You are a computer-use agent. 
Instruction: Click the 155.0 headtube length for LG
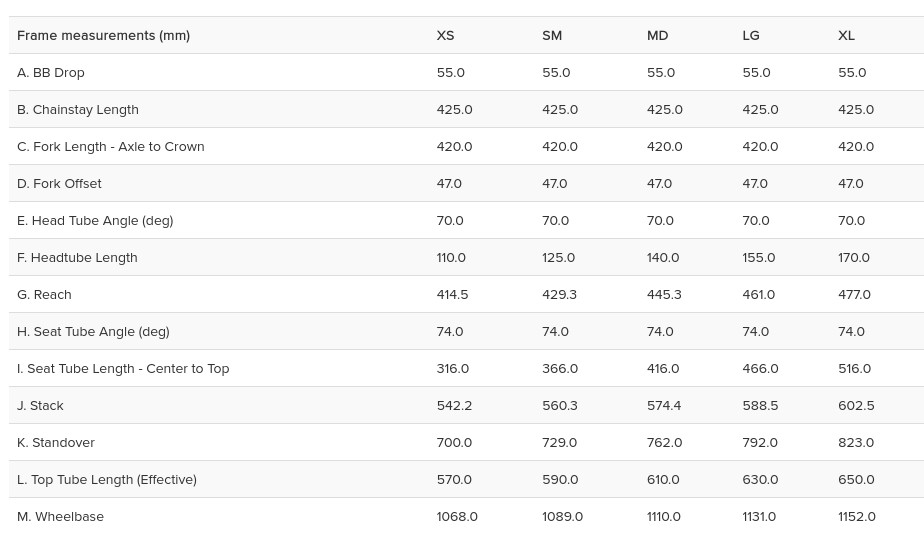(759, 257)
